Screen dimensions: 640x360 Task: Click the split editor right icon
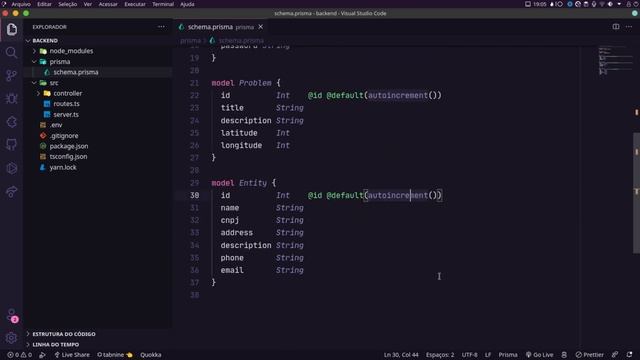point(616,27)
